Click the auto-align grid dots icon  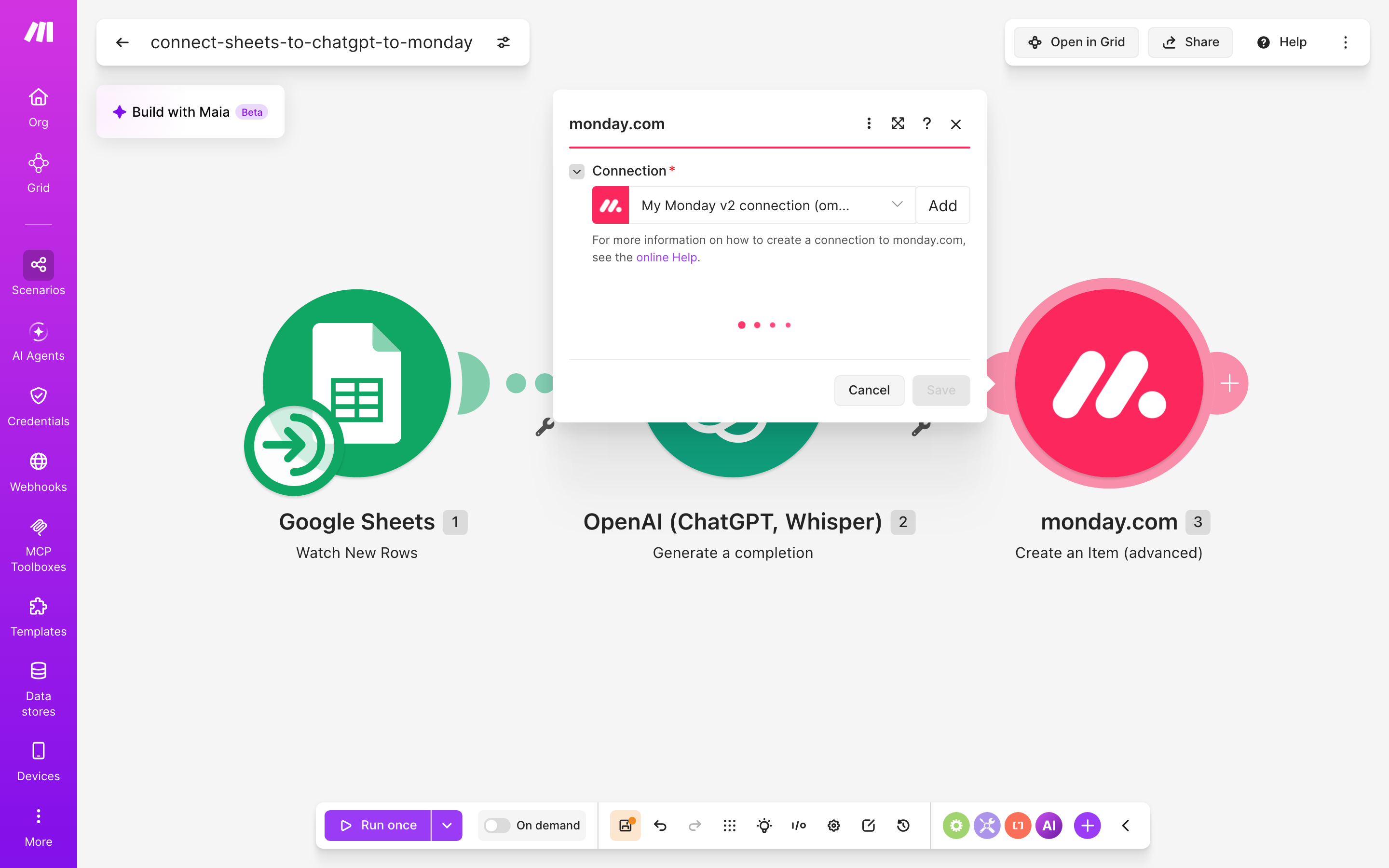[730, 826]
